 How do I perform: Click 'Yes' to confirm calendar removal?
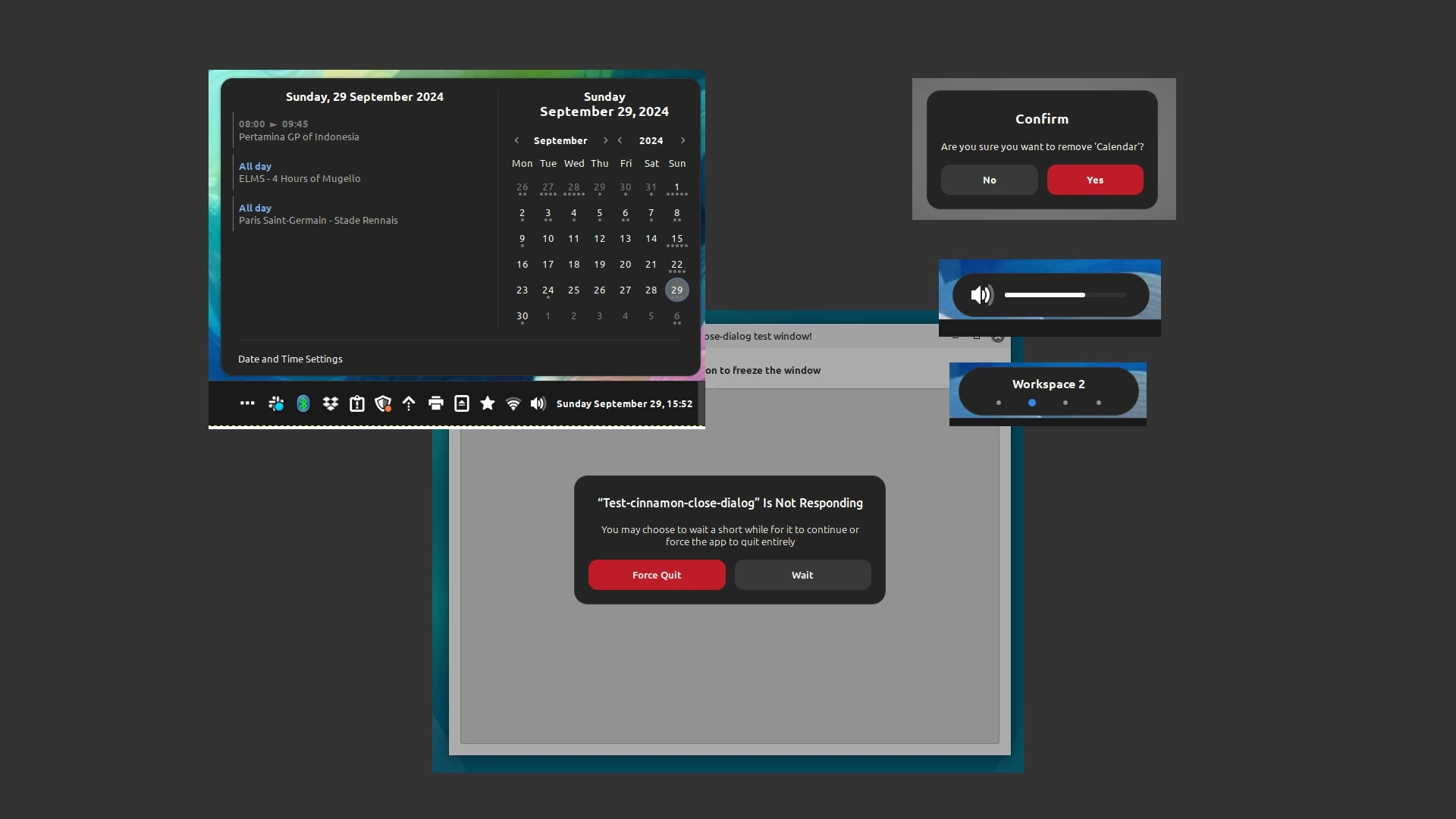1094,179
